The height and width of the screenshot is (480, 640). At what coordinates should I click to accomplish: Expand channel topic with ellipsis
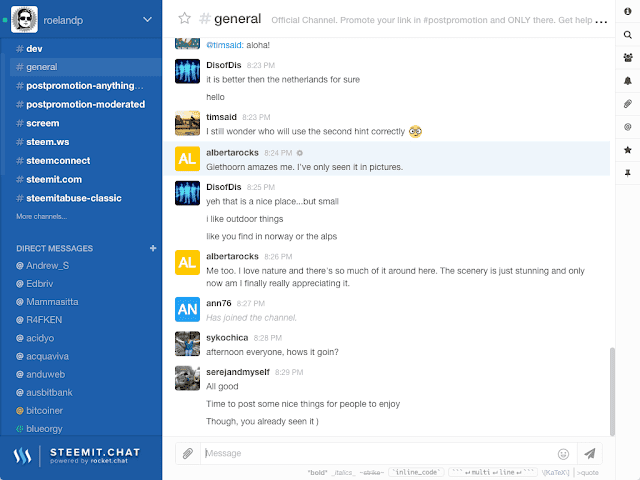coord(601,21)
